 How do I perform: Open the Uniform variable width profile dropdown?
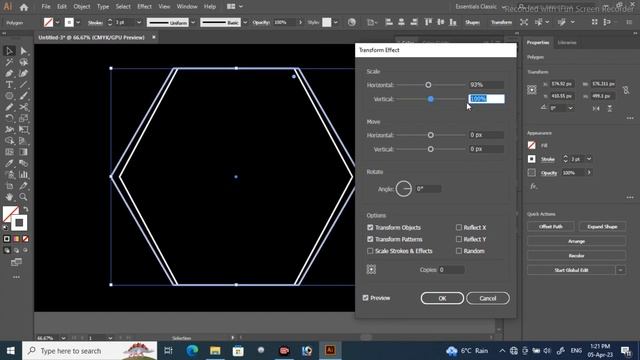193,22
